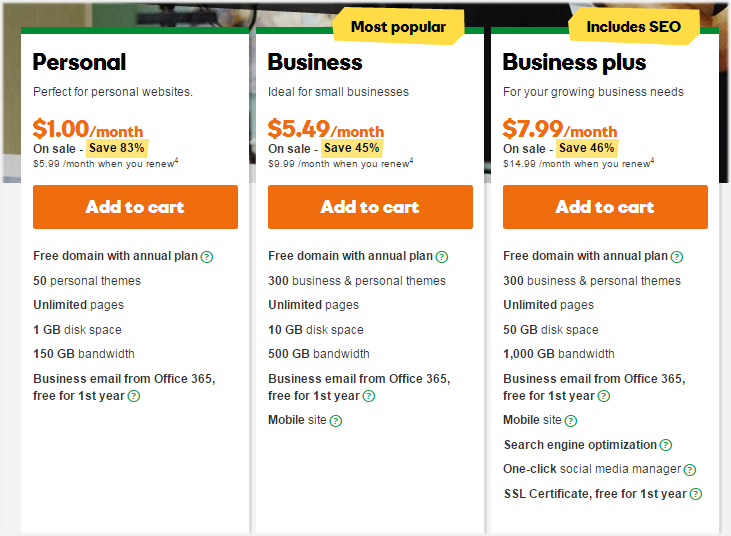Open Mobile site help icon in Business plus plan
The image size is (731, 536).
tap(571, 421)
